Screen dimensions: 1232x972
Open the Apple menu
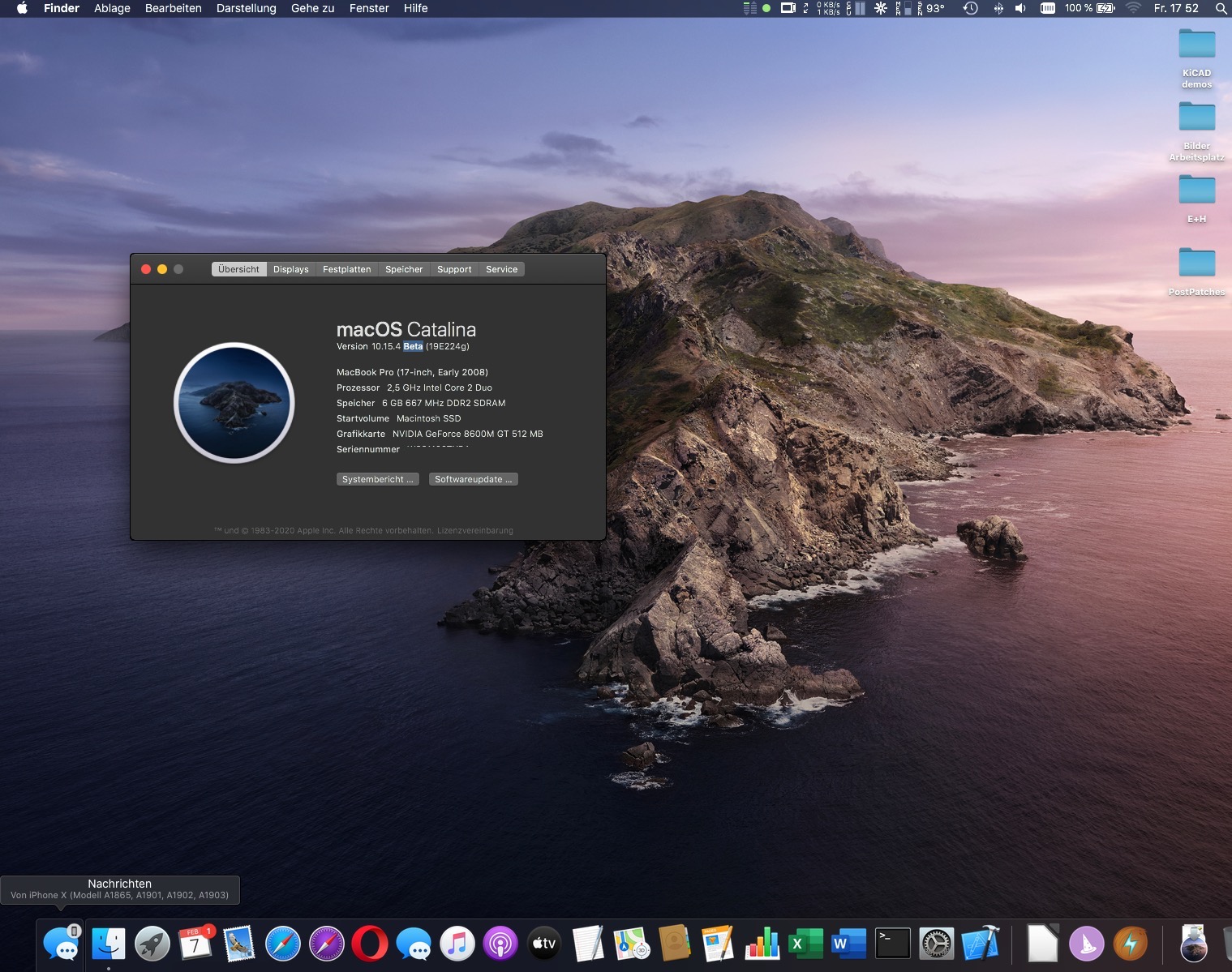[x=22, y=8]
